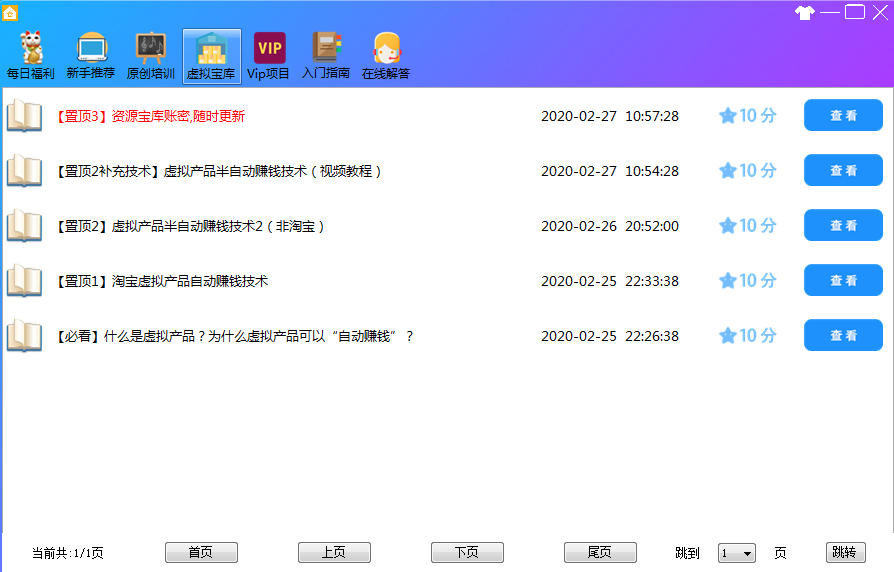Click the home icon in title bar
894x572 pixels.
tap(10, 13)
